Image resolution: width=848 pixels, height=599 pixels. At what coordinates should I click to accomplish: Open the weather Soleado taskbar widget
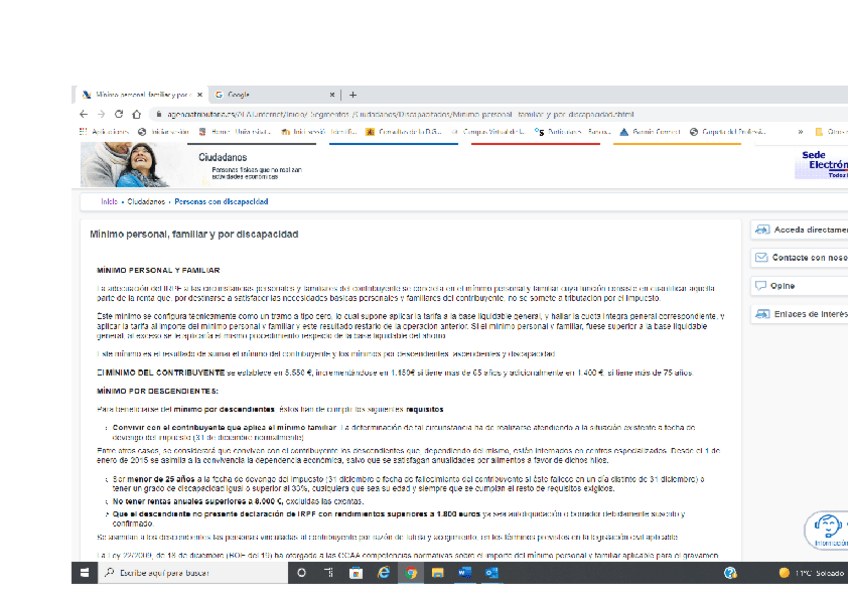point(811,573)
